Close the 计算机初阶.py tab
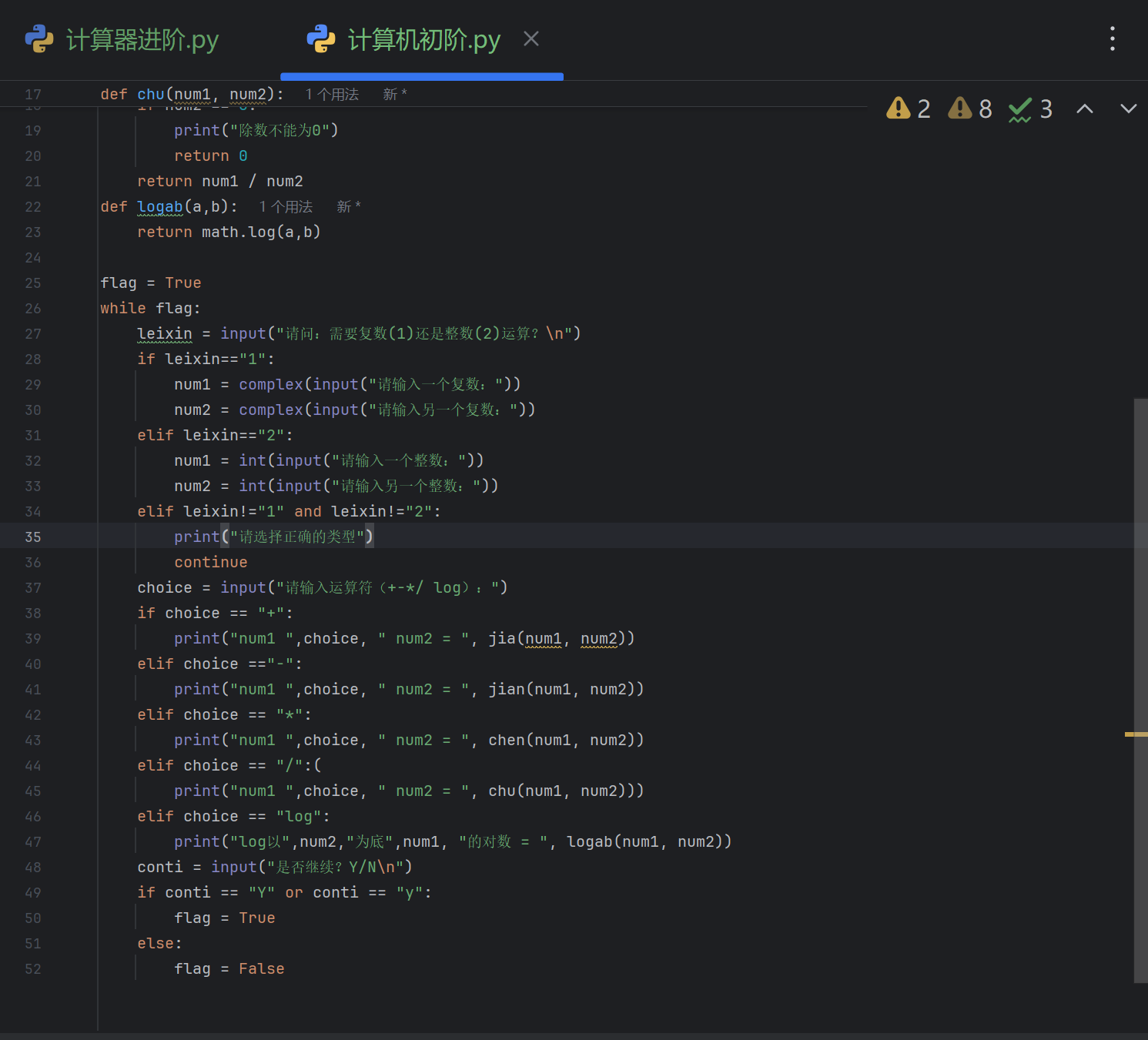Screen dimensions: 1148x1040 tap(531, 38)
